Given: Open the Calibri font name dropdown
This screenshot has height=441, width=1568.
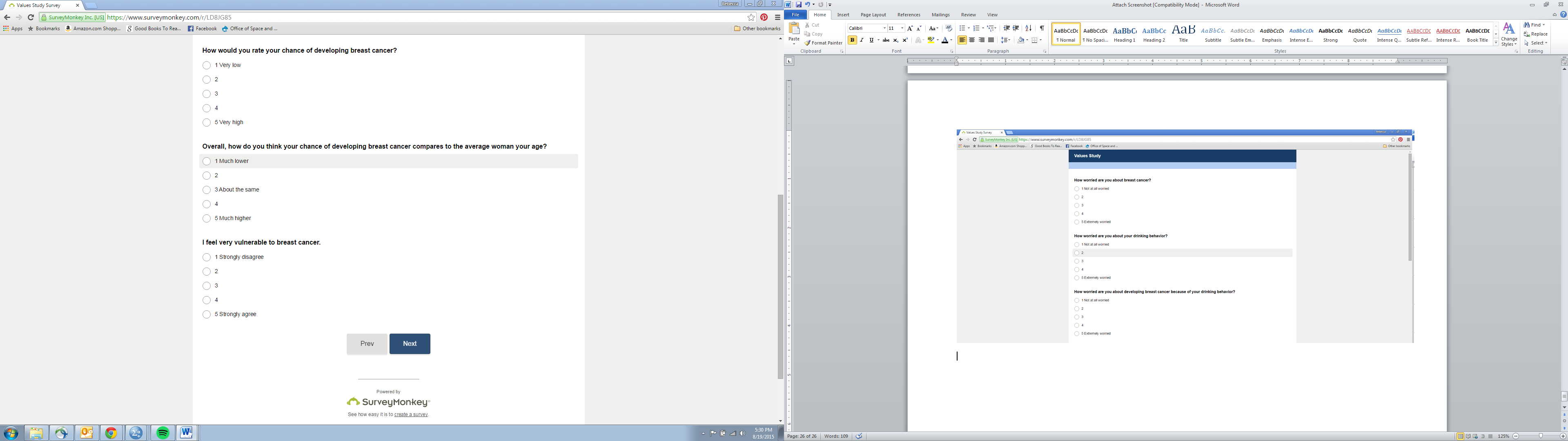Looking at the screenshot, I should point(884,28).
